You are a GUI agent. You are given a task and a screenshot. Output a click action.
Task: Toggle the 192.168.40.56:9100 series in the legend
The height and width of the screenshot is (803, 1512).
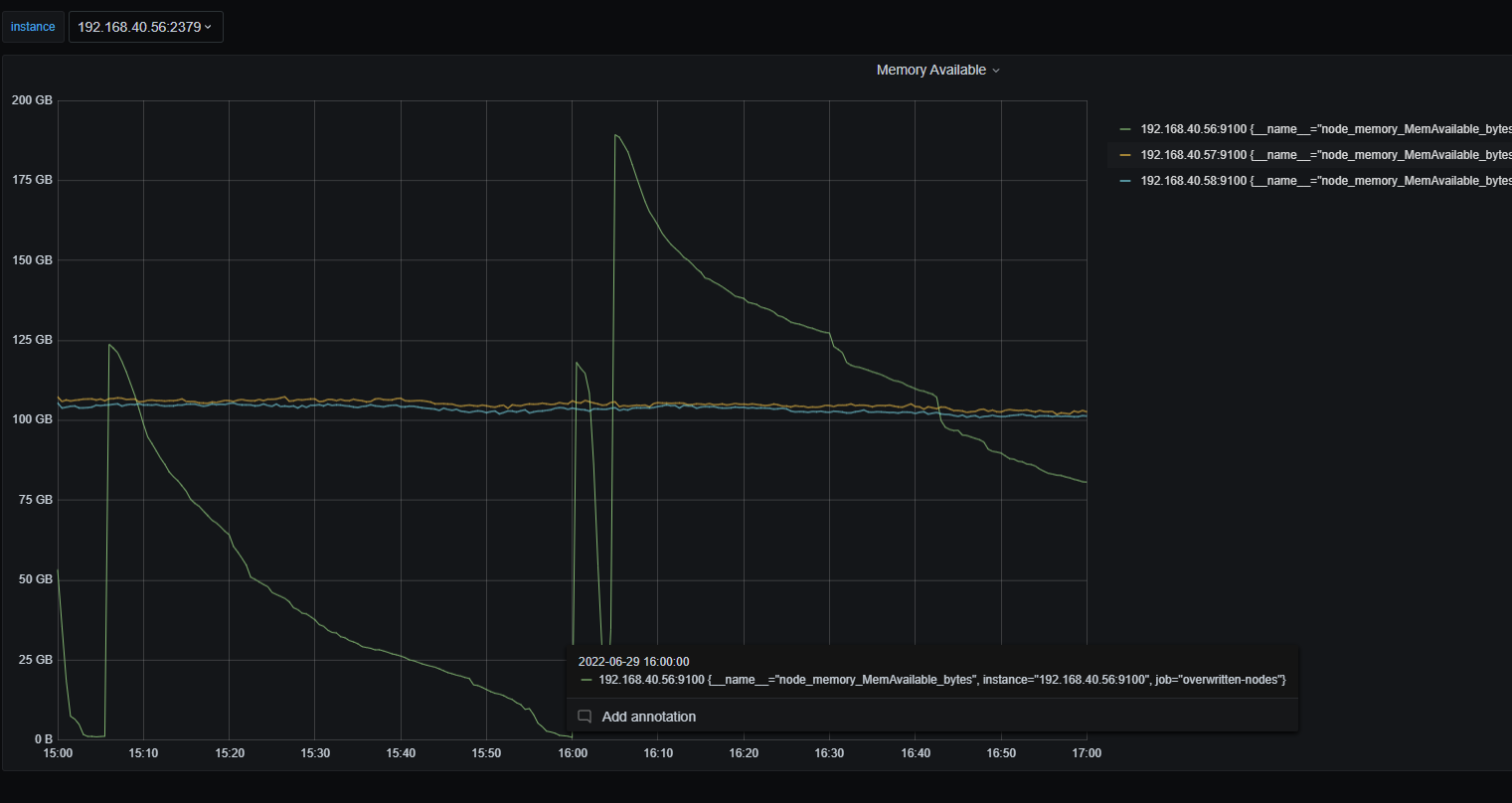[x=1326, y=129]
